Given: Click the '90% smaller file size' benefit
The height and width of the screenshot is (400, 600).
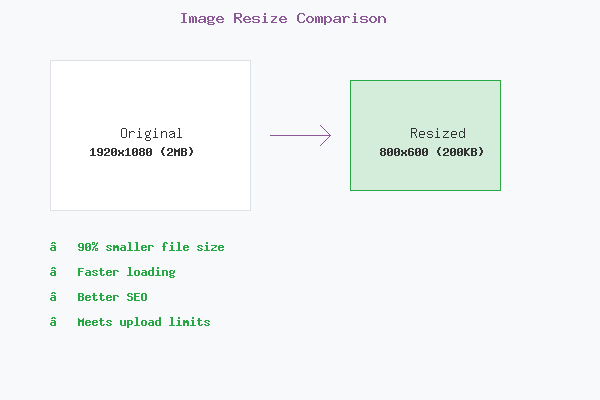Looking at the screenshot, I should (150, 247).
